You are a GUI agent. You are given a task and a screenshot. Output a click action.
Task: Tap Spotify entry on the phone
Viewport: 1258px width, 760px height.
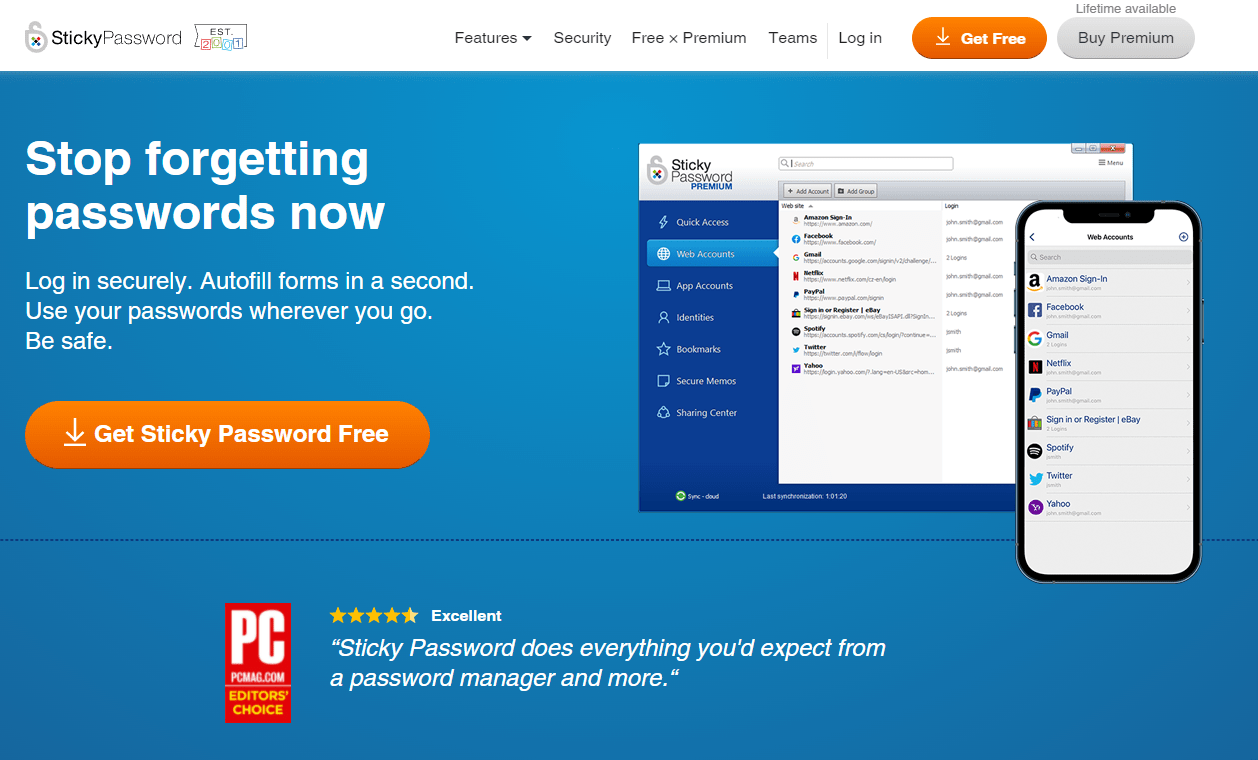pos(1109,451)
